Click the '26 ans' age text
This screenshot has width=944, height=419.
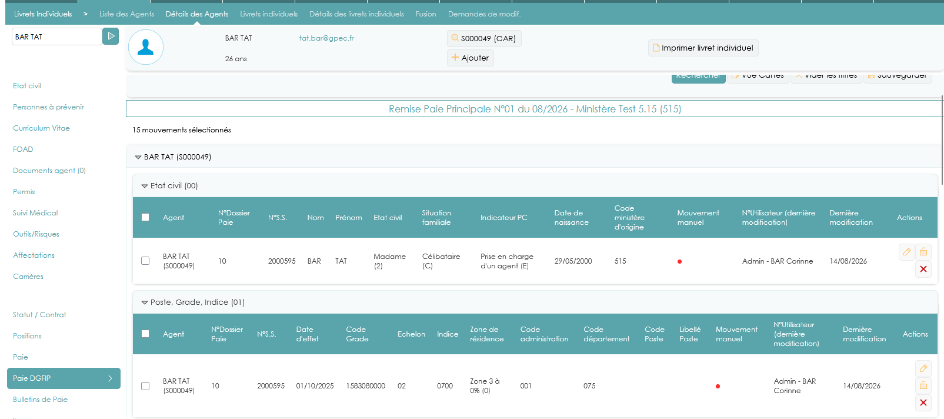click(x=236, y=58)
